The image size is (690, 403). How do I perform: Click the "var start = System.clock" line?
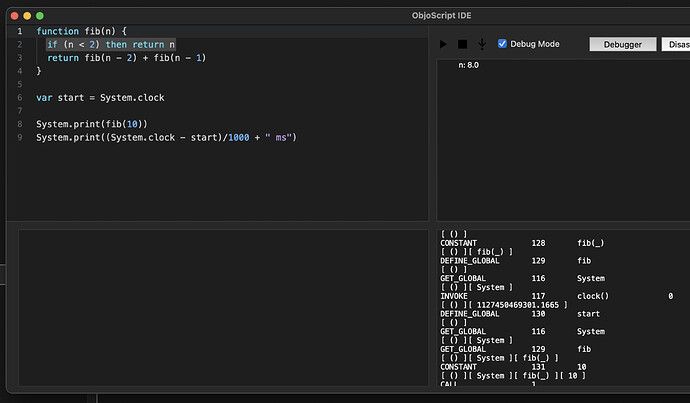[100, 97]
